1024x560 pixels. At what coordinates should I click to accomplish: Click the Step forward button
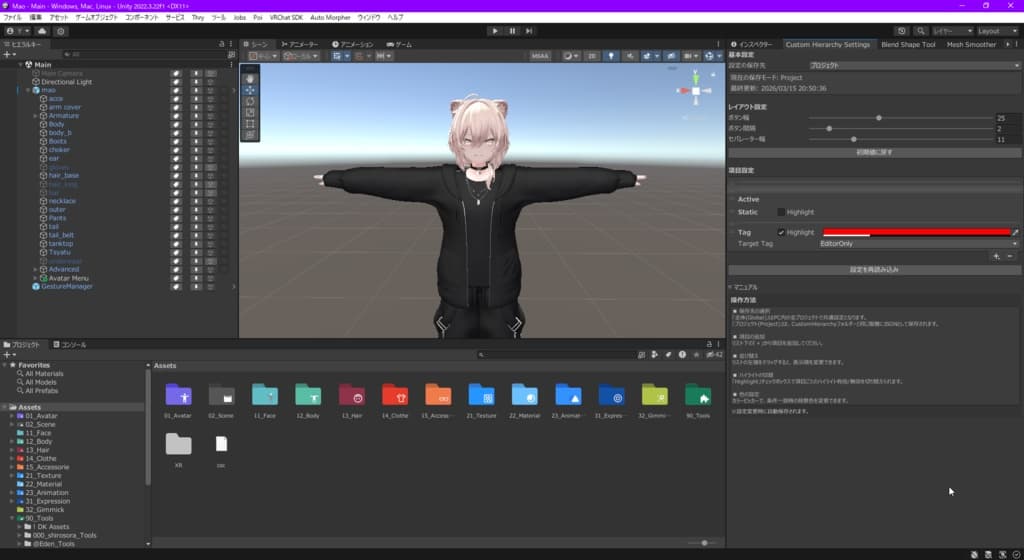pyautogui.click(x=529, y=31)
